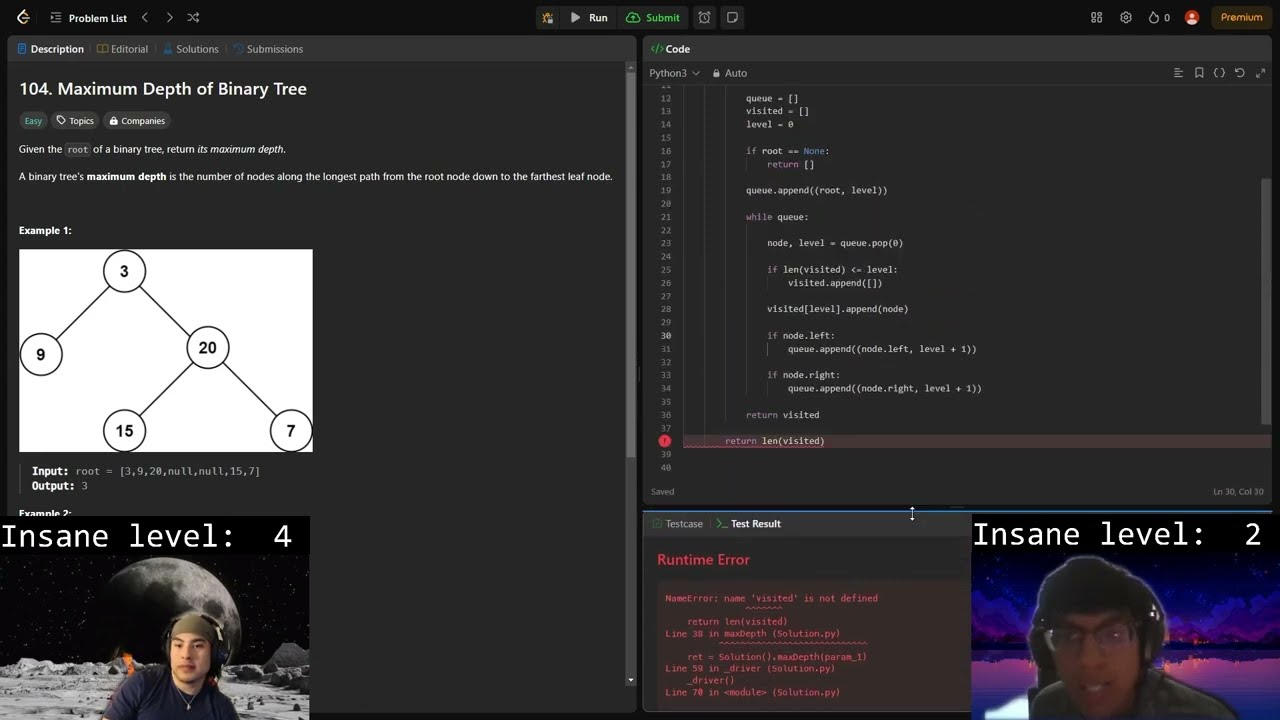Viewport: 1280px width, 720px height.
Task: Open the Python3 language dropdown
Action: 675,73
